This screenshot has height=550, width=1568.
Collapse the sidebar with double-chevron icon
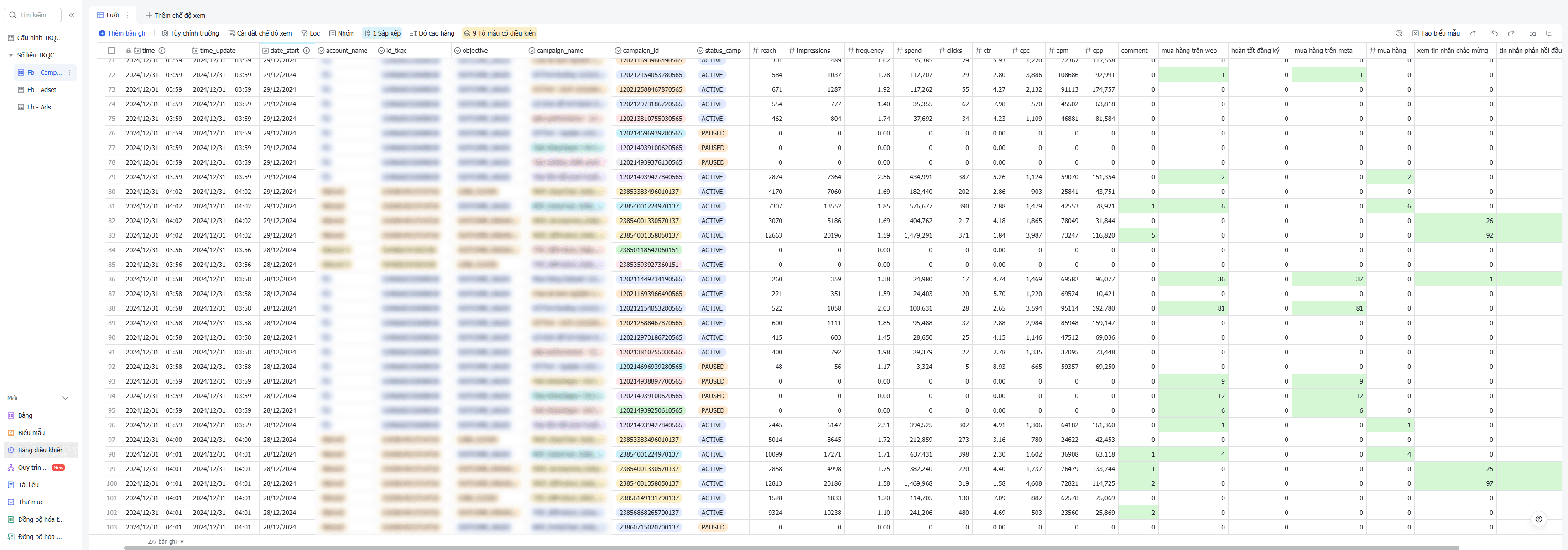(x=72, y=15)
